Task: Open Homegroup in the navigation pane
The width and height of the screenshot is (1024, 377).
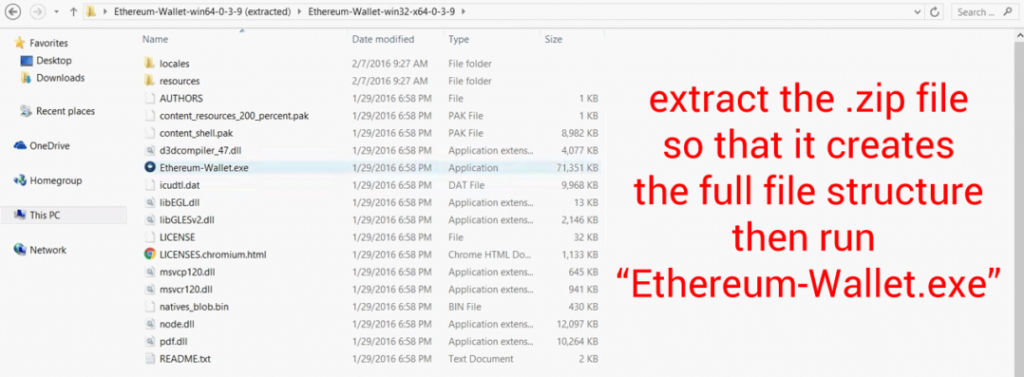Action: point(56,180)
